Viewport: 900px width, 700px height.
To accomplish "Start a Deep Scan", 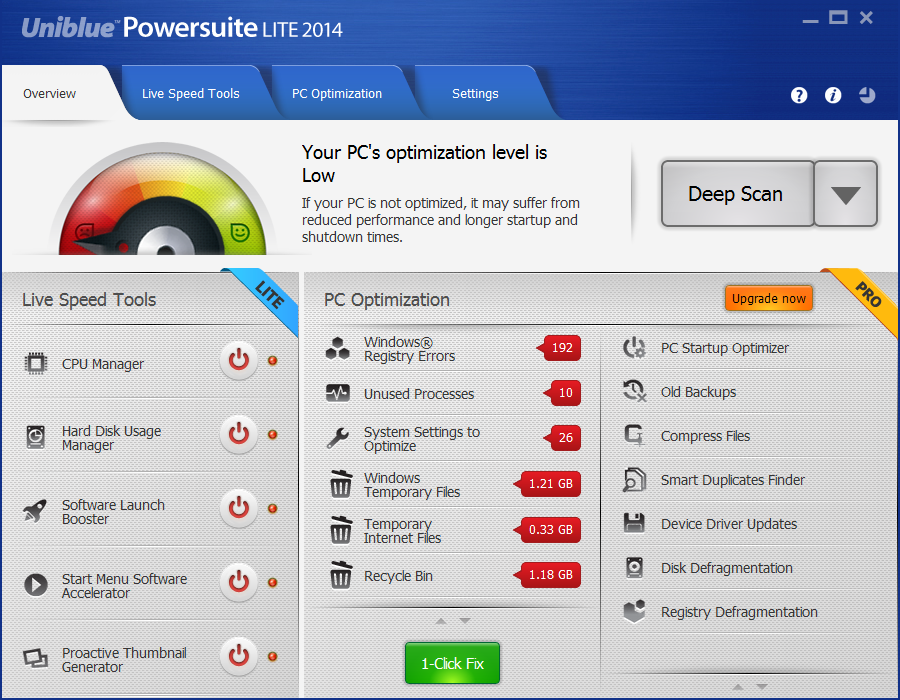I will click(x=737, y=194).
